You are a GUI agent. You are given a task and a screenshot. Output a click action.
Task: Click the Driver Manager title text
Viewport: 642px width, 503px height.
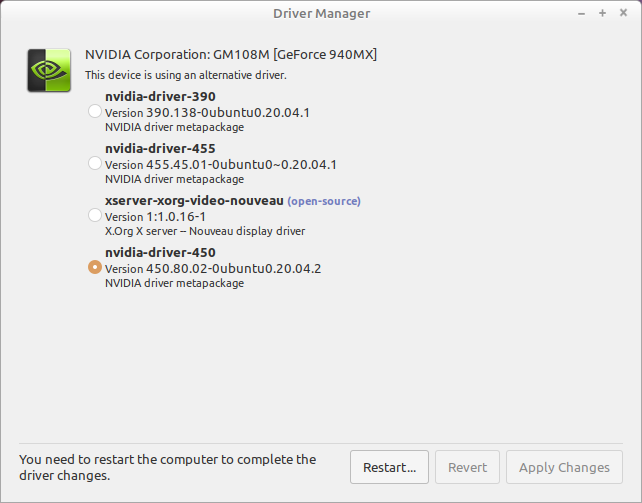coord(321,14)
